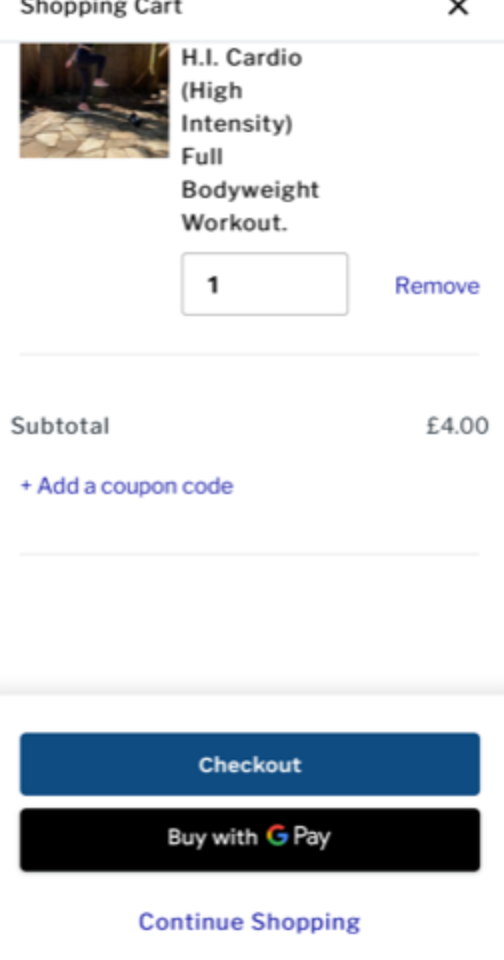The image size is (504, 960).
Task: Open Add a coupon code link
Action: (127, 486)
